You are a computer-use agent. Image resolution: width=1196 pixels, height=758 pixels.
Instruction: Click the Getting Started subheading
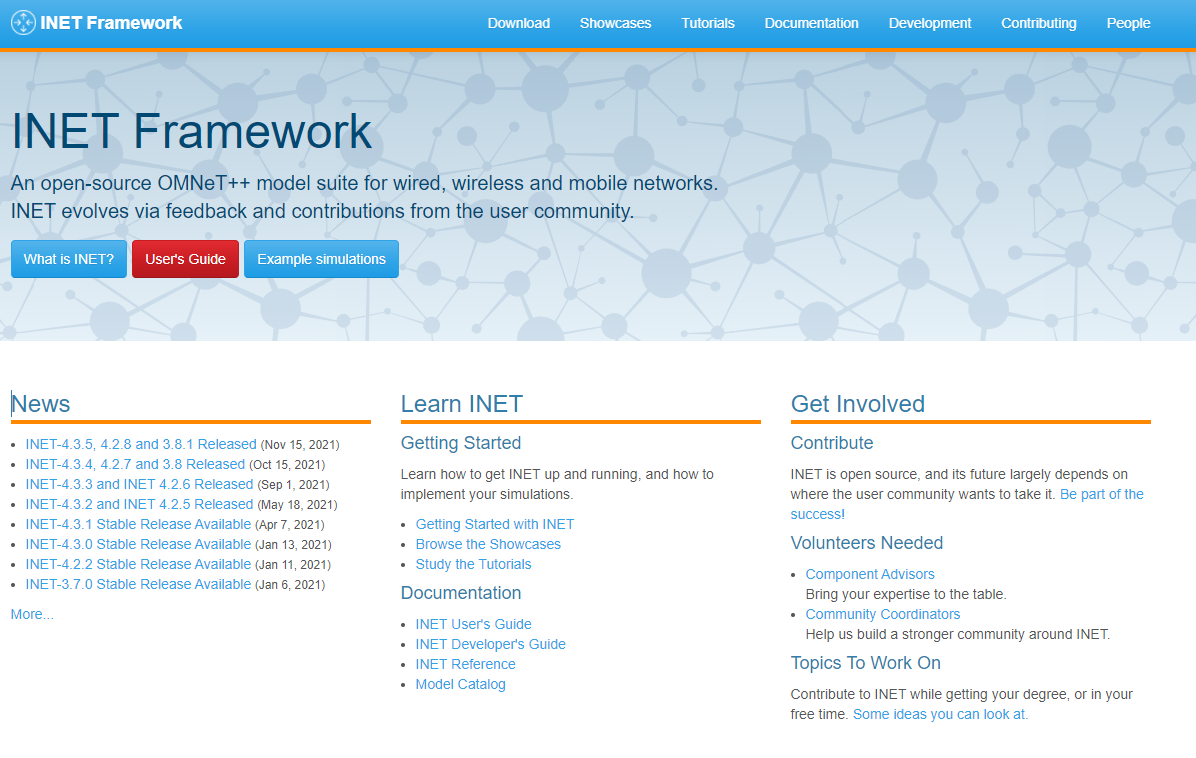pos(461,443)
